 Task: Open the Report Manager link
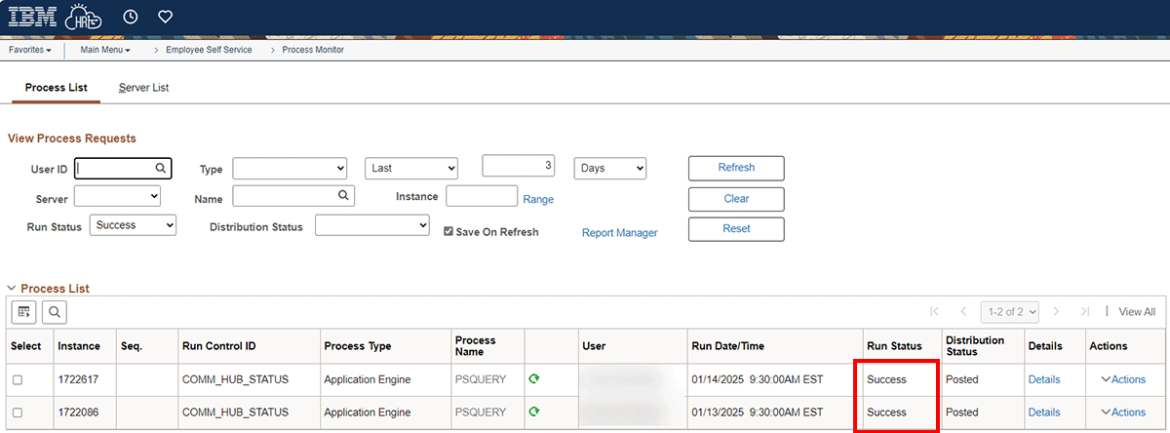(619, 233)
